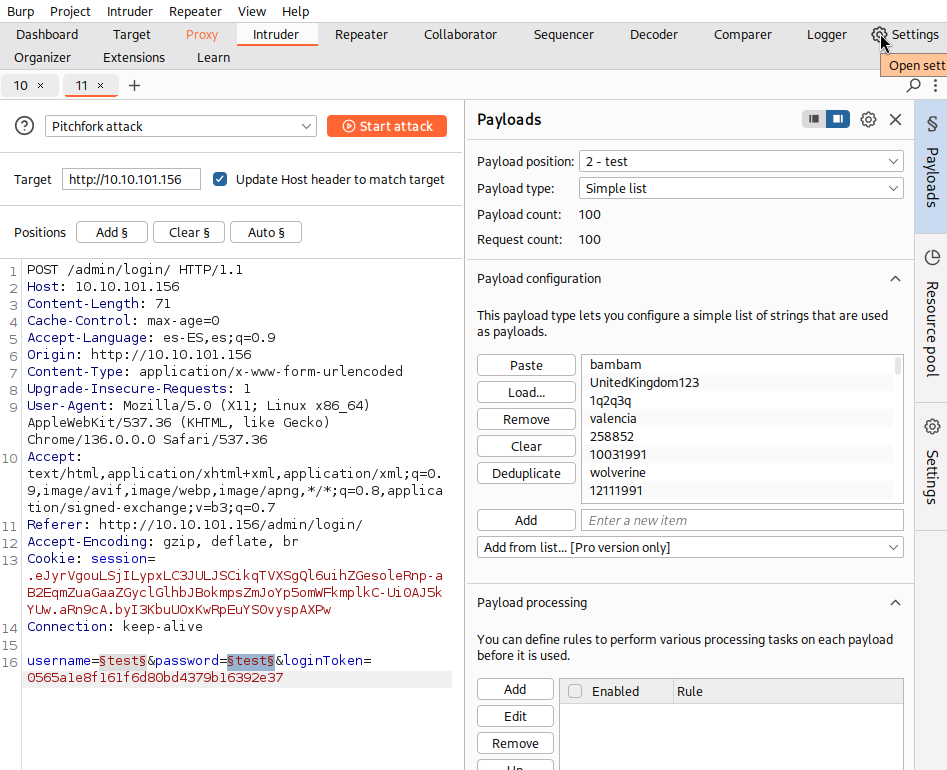Click the Paste payload button
947x770 pixels.
526,365
